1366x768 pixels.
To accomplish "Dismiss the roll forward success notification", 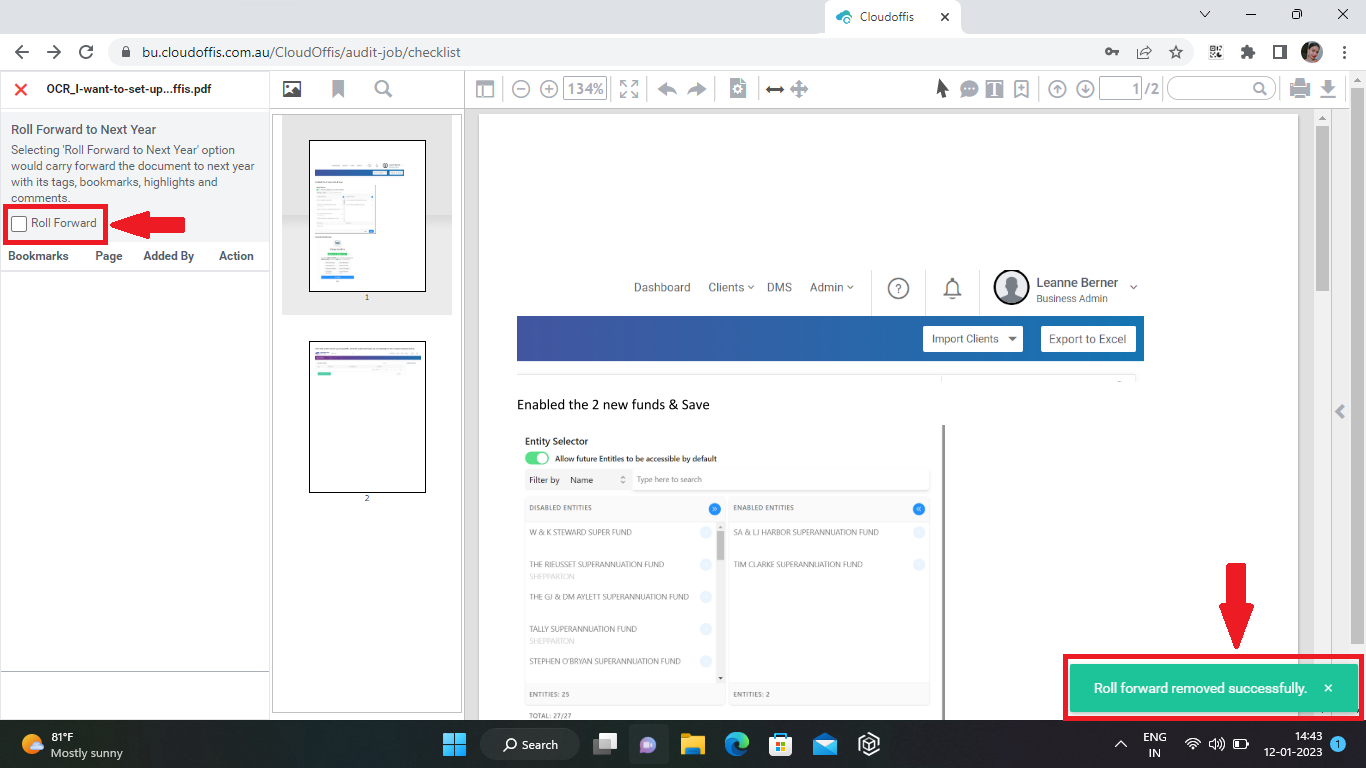I will [1328, 688].
